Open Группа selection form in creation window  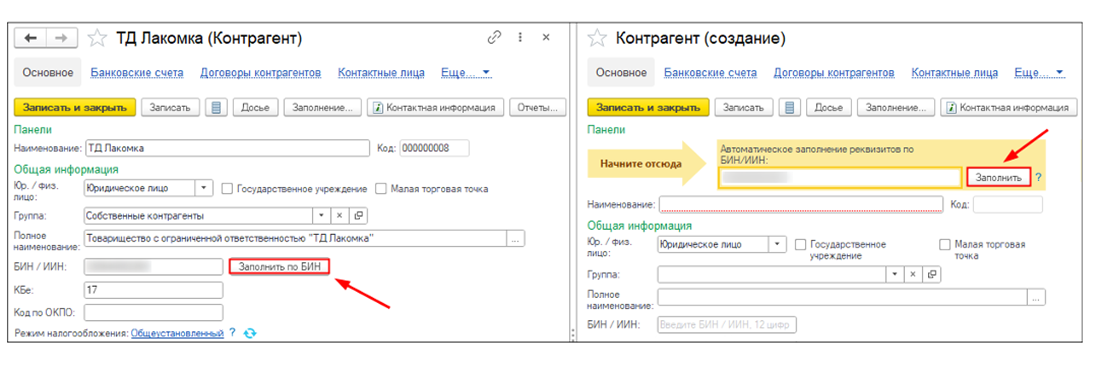[x=932, y=274]
